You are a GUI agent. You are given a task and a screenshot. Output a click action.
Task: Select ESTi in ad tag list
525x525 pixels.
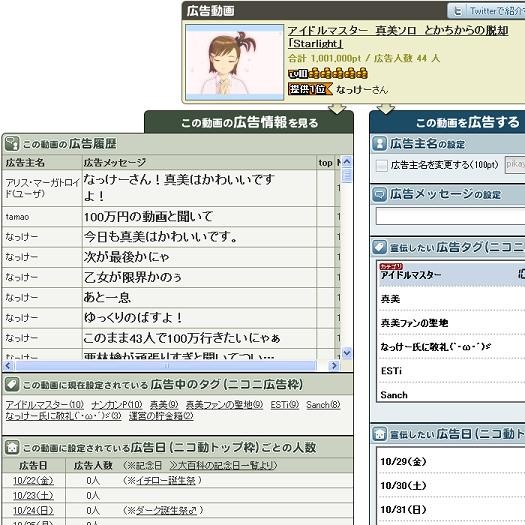(452, 371)
